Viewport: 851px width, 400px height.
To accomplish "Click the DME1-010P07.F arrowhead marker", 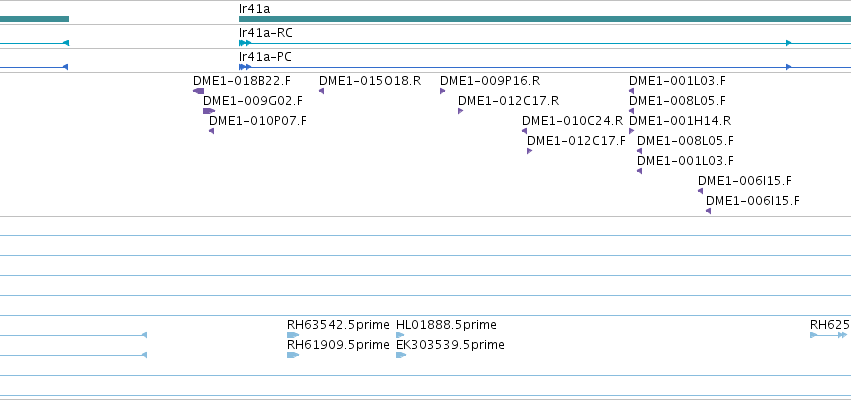I will (212, 131).
